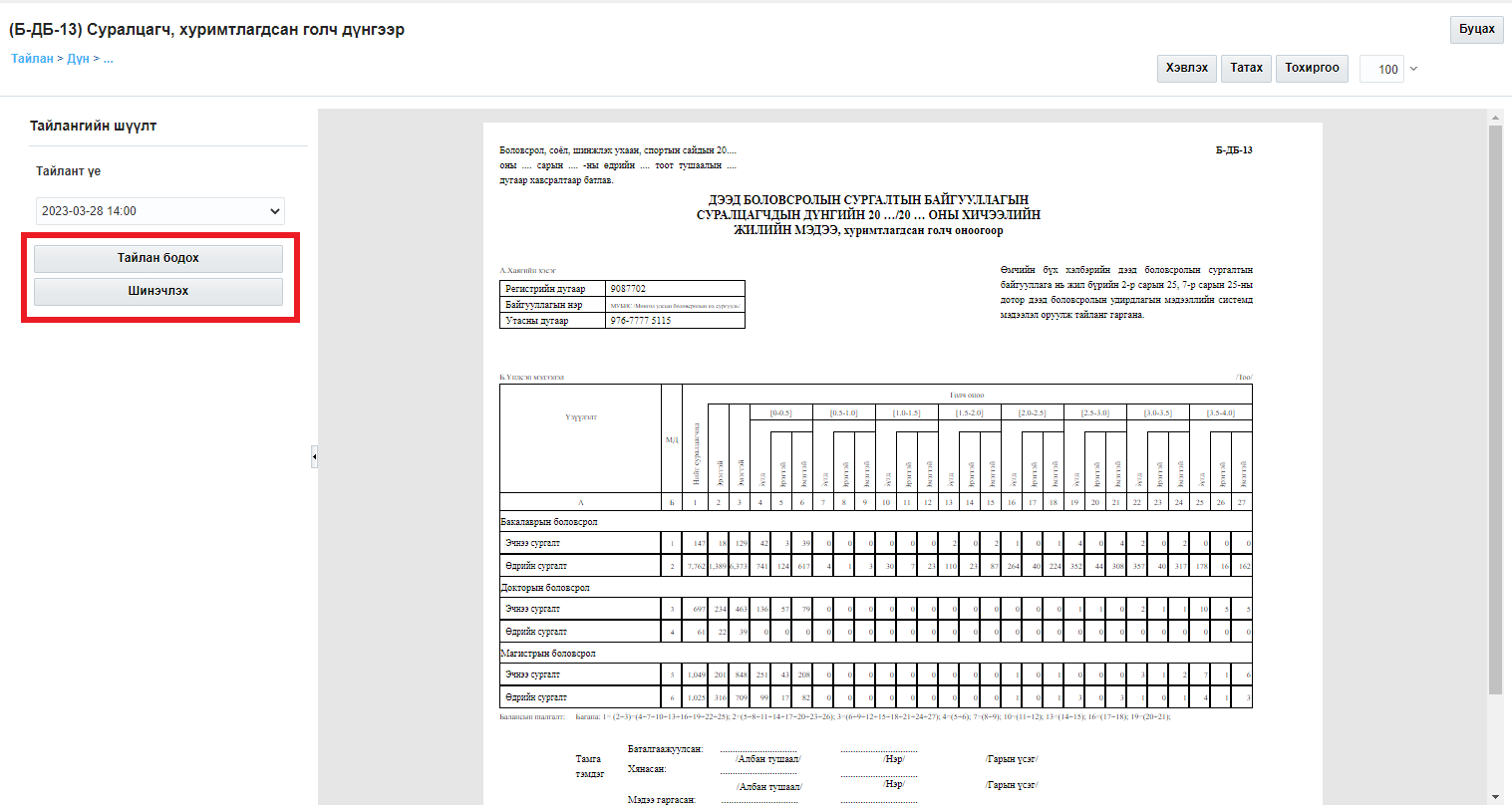Click the Татах download button
1512x805 pixels.
click(1246, 68)
